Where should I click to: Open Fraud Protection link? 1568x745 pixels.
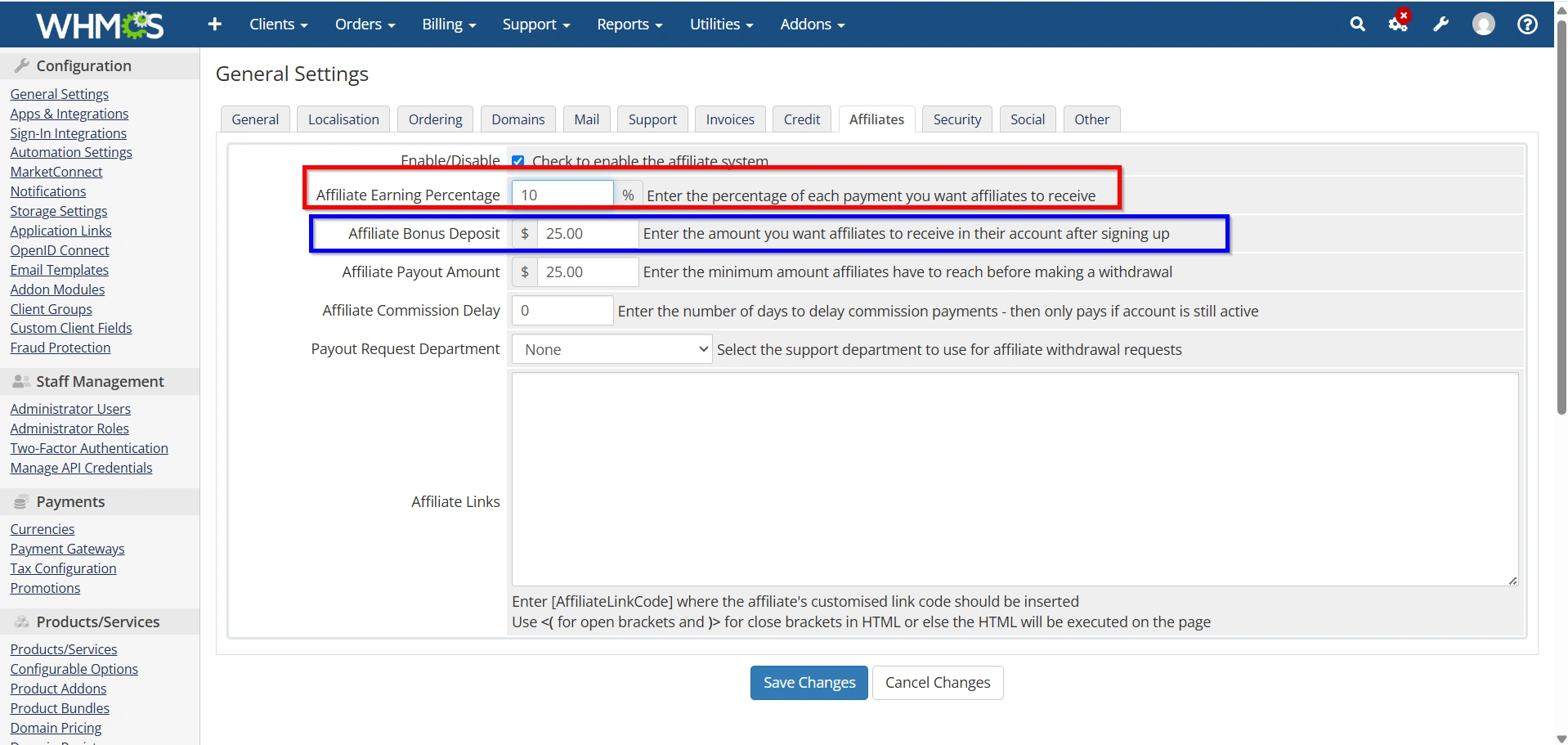(60, 348)
